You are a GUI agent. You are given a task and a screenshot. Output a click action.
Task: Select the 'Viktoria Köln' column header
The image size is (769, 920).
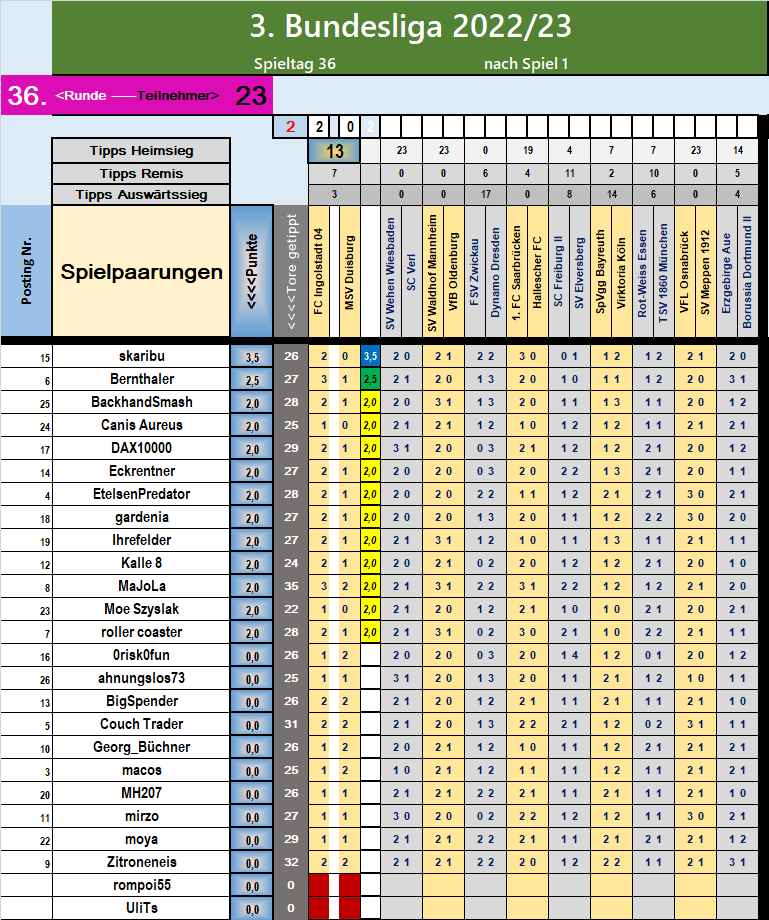point(621,271)
